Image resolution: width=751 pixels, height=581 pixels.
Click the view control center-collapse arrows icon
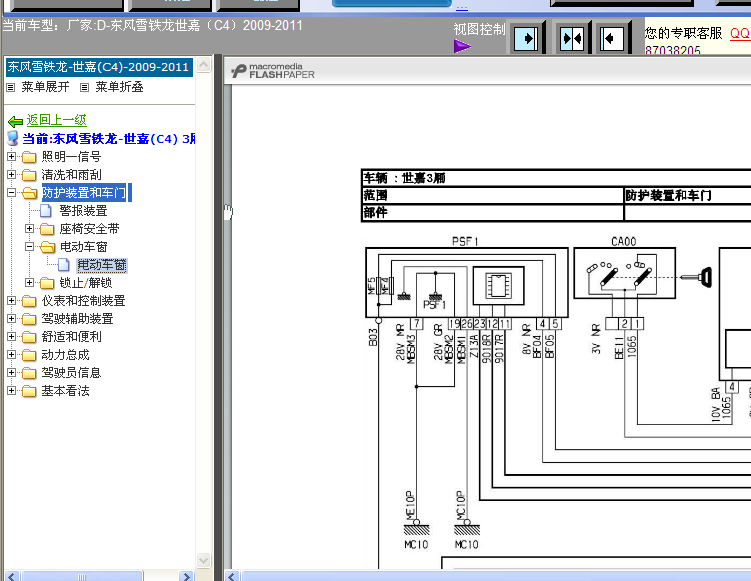571,38
